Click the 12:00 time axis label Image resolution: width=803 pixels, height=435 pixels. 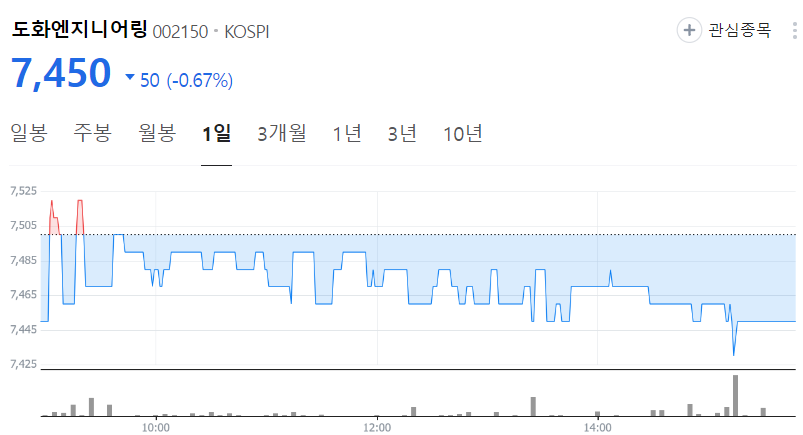pos(377,427)
